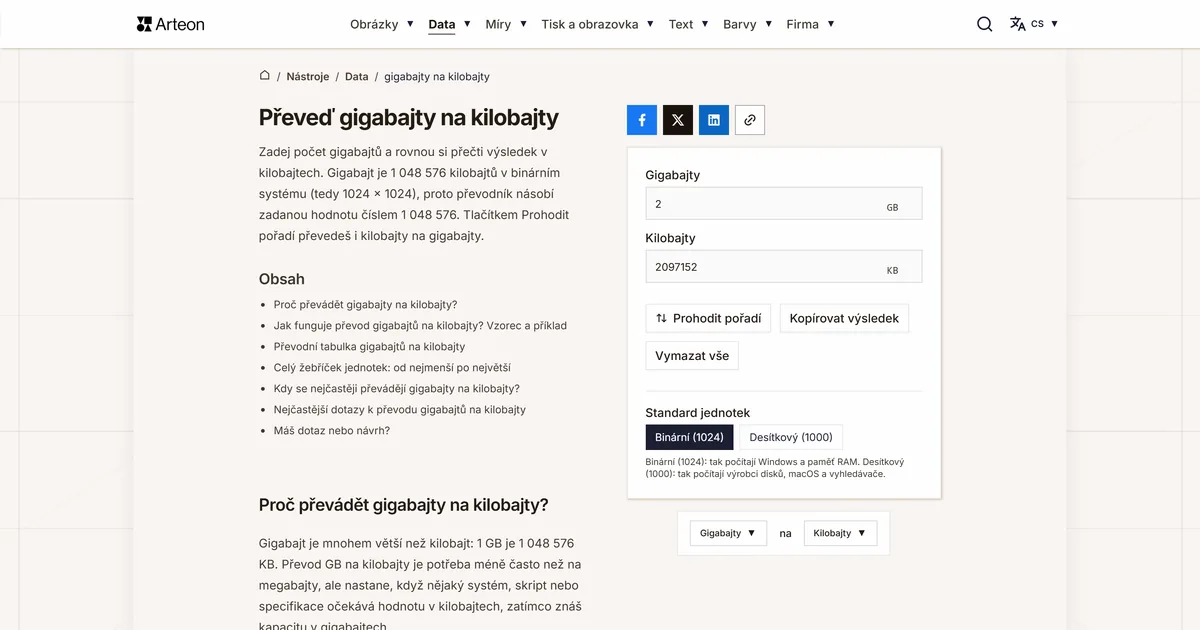The height and width of the screenshot is (630, 1200).
Task: Share page on Facebook
Action: [642, 120]
